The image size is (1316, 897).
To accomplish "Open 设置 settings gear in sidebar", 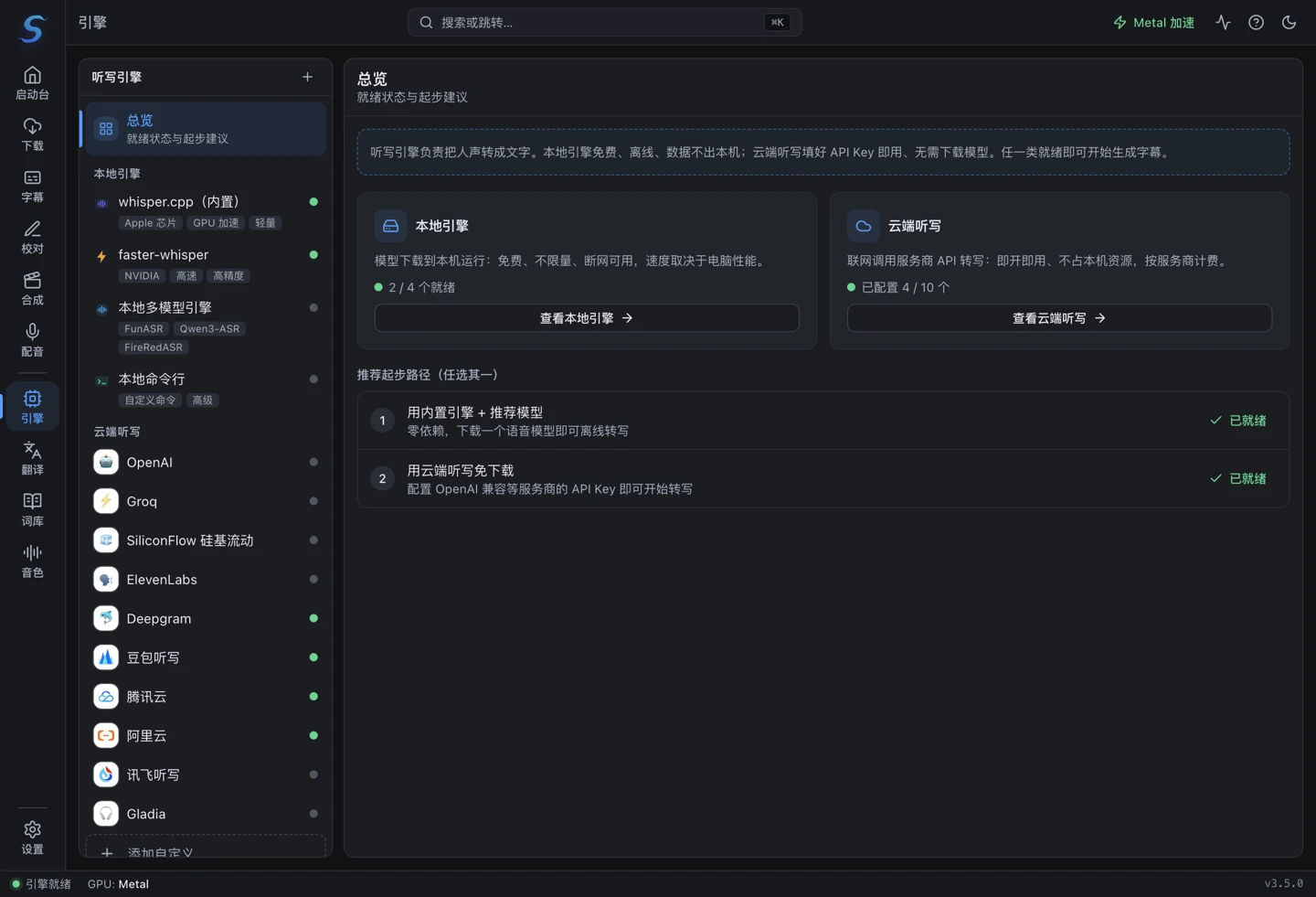I will pyautogui.click(x=32, y=837).
